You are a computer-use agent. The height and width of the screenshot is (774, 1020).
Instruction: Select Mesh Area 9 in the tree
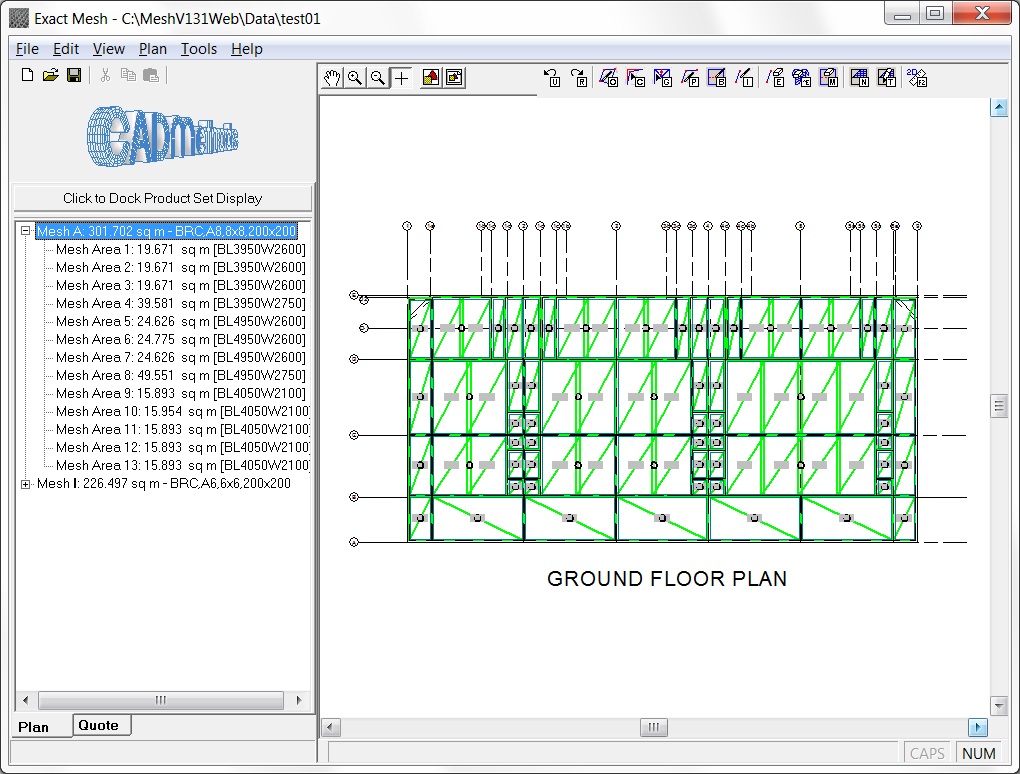pyautogui.click(x=180, y=394)
